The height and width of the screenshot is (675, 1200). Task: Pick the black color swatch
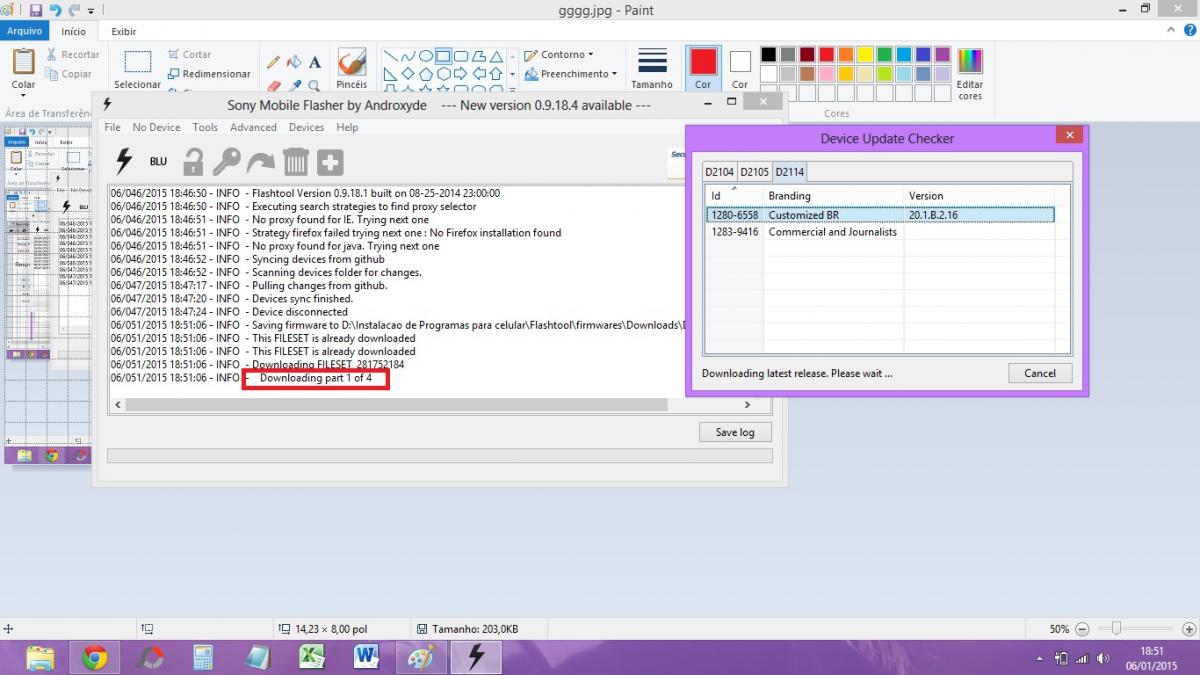pos(768,55)
